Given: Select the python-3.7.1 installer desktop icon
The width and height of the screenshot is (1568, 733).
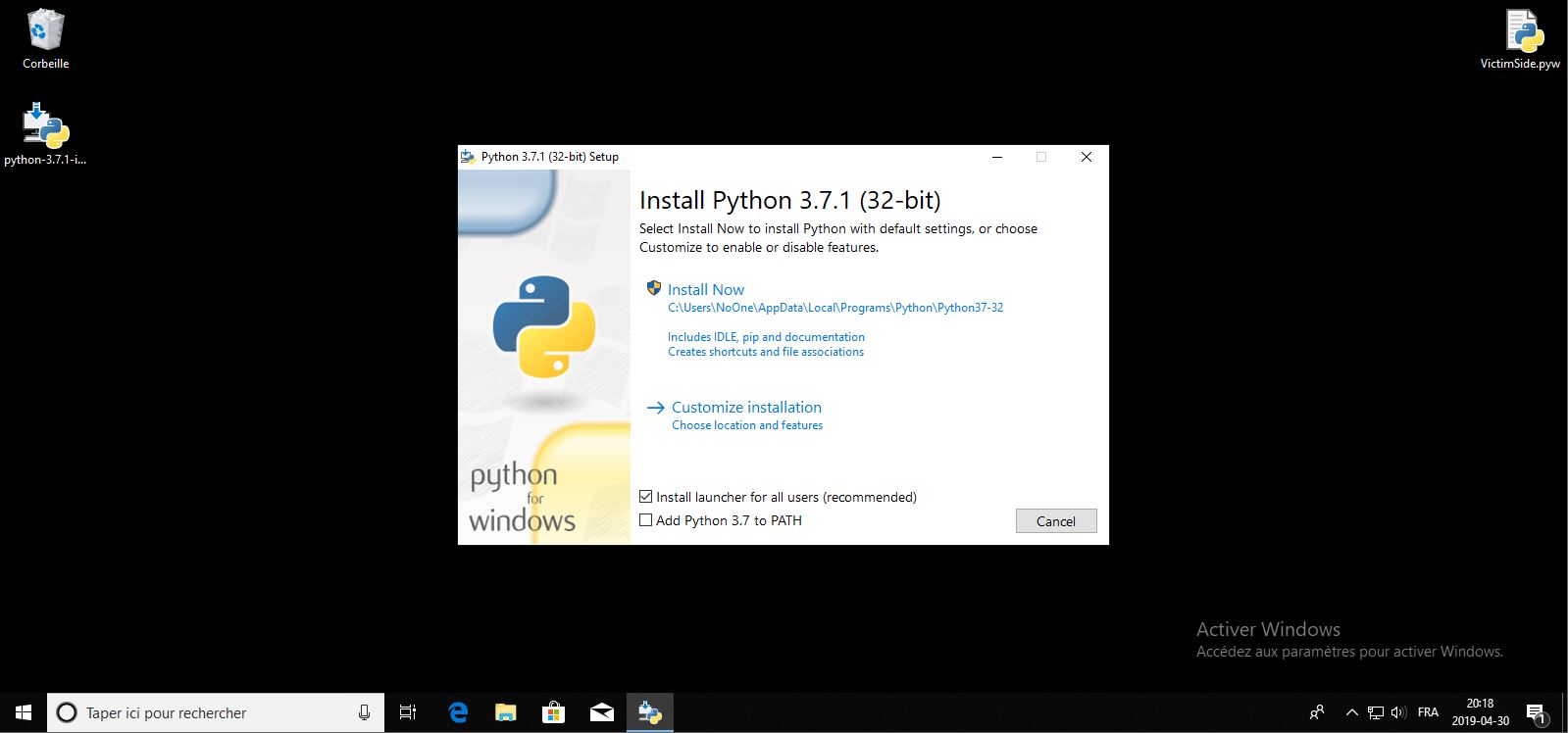Looking at the screenshot, I should [45, 135].
